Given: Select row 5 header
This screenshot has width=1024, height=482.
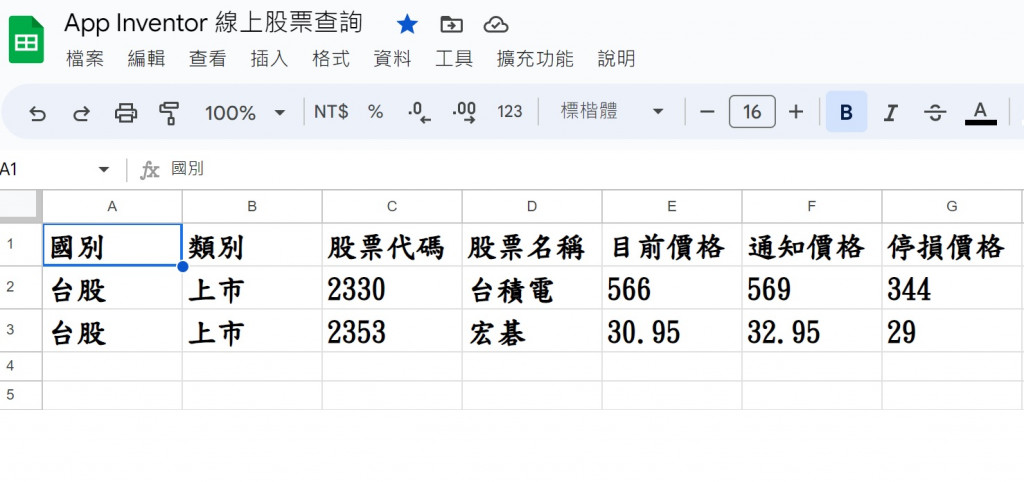Looking at the screenshot, I should [x=21, y=395].
